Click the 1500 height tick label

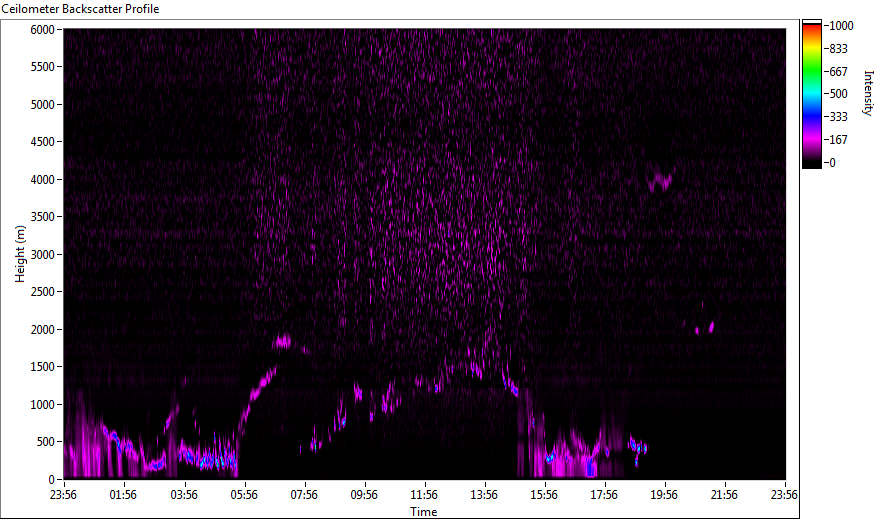43,367
